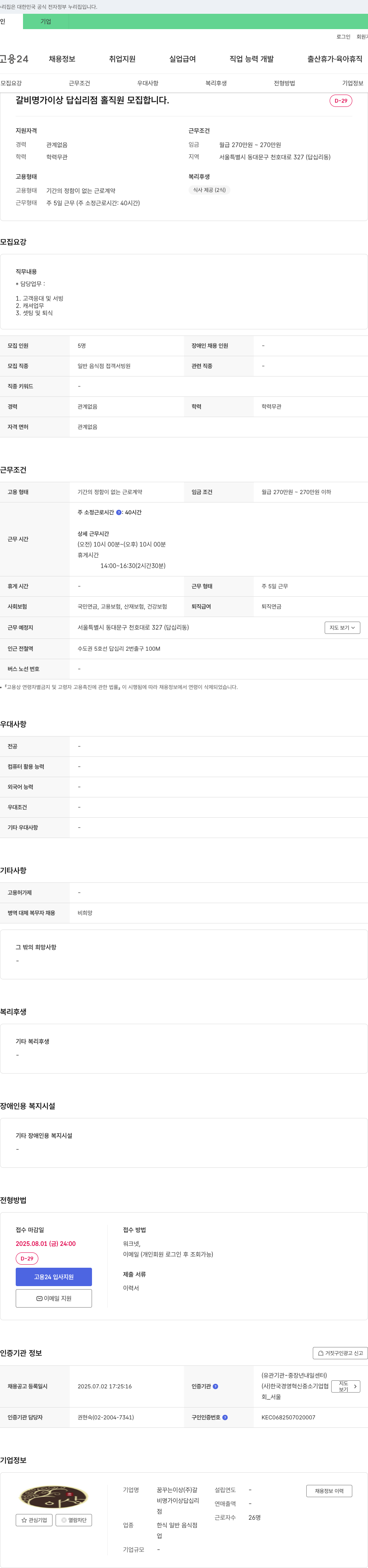Click the job title heading text

pos(92,100)
